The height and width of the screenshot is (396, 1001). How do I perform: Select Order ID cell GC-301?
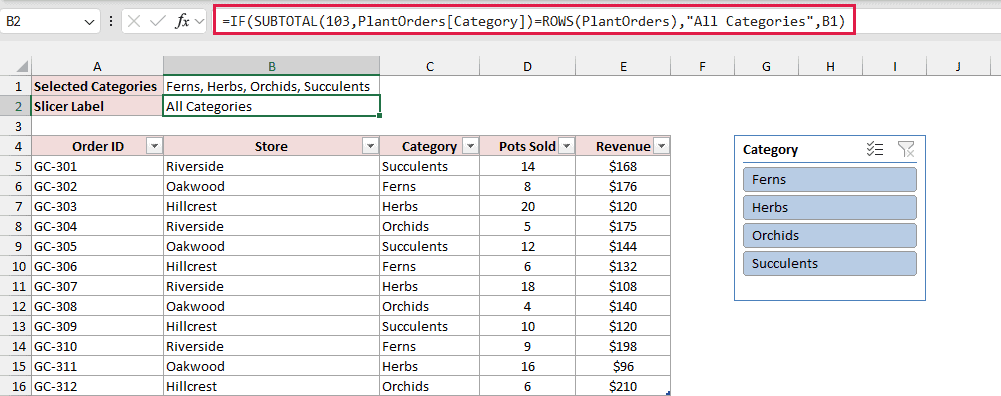pyautogui.click(x=97, y=166)
